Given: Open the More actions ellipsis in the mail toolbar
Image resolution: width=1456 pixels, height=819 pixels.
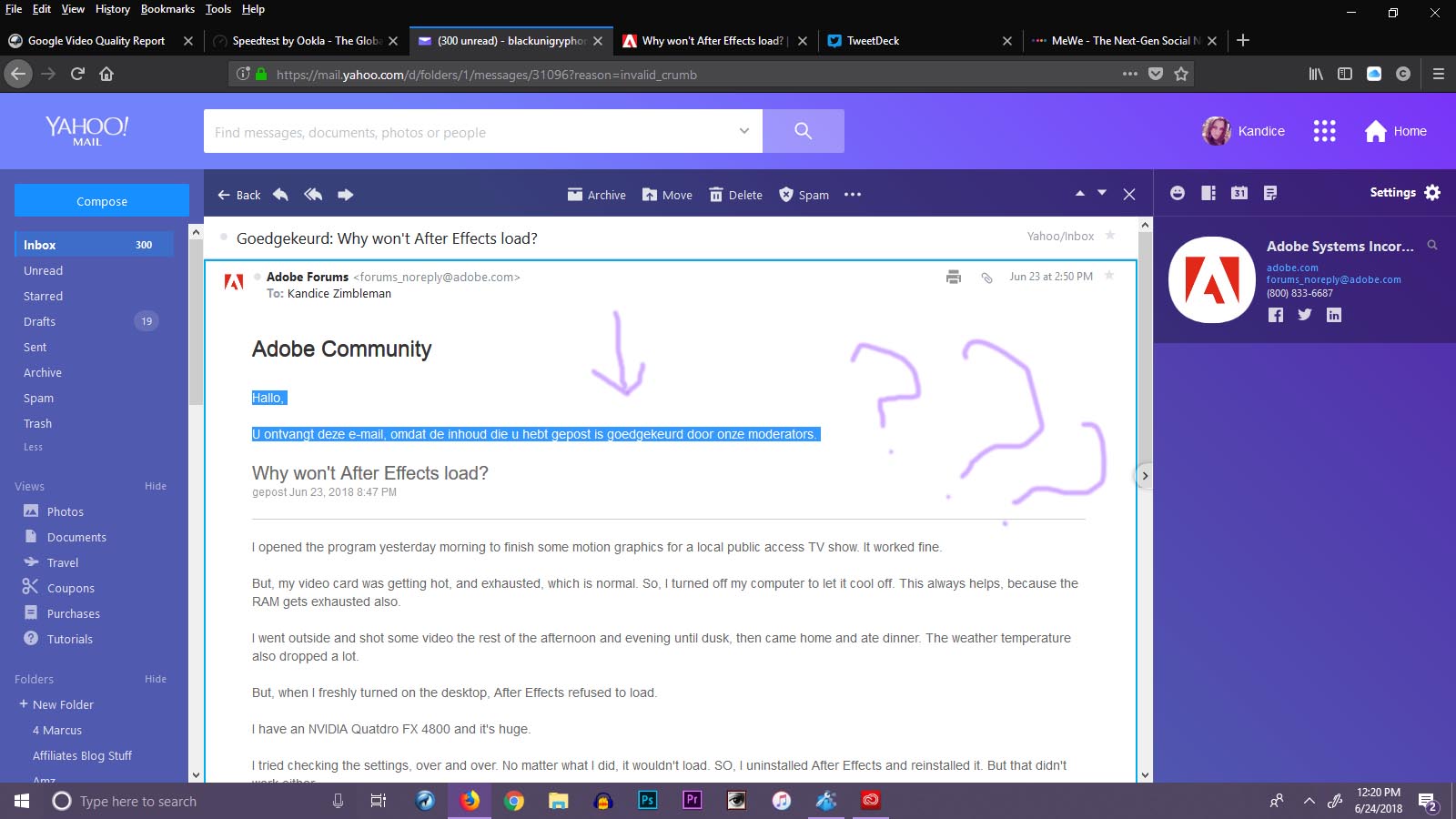Looking at the screenshot, I should coord(853,195).
